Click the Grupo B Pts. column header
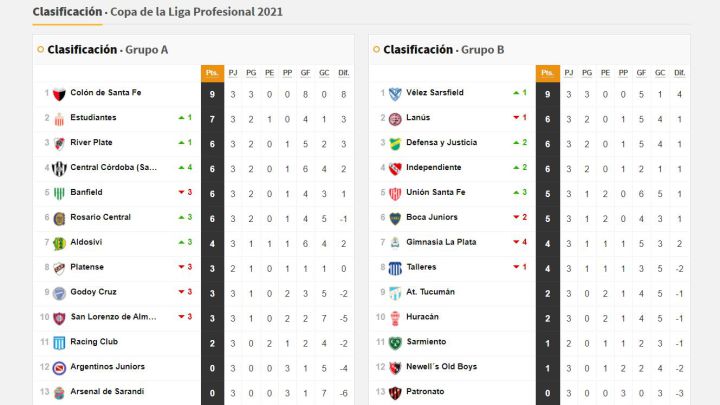Screen dimensions: 720x405 (547, 73)
